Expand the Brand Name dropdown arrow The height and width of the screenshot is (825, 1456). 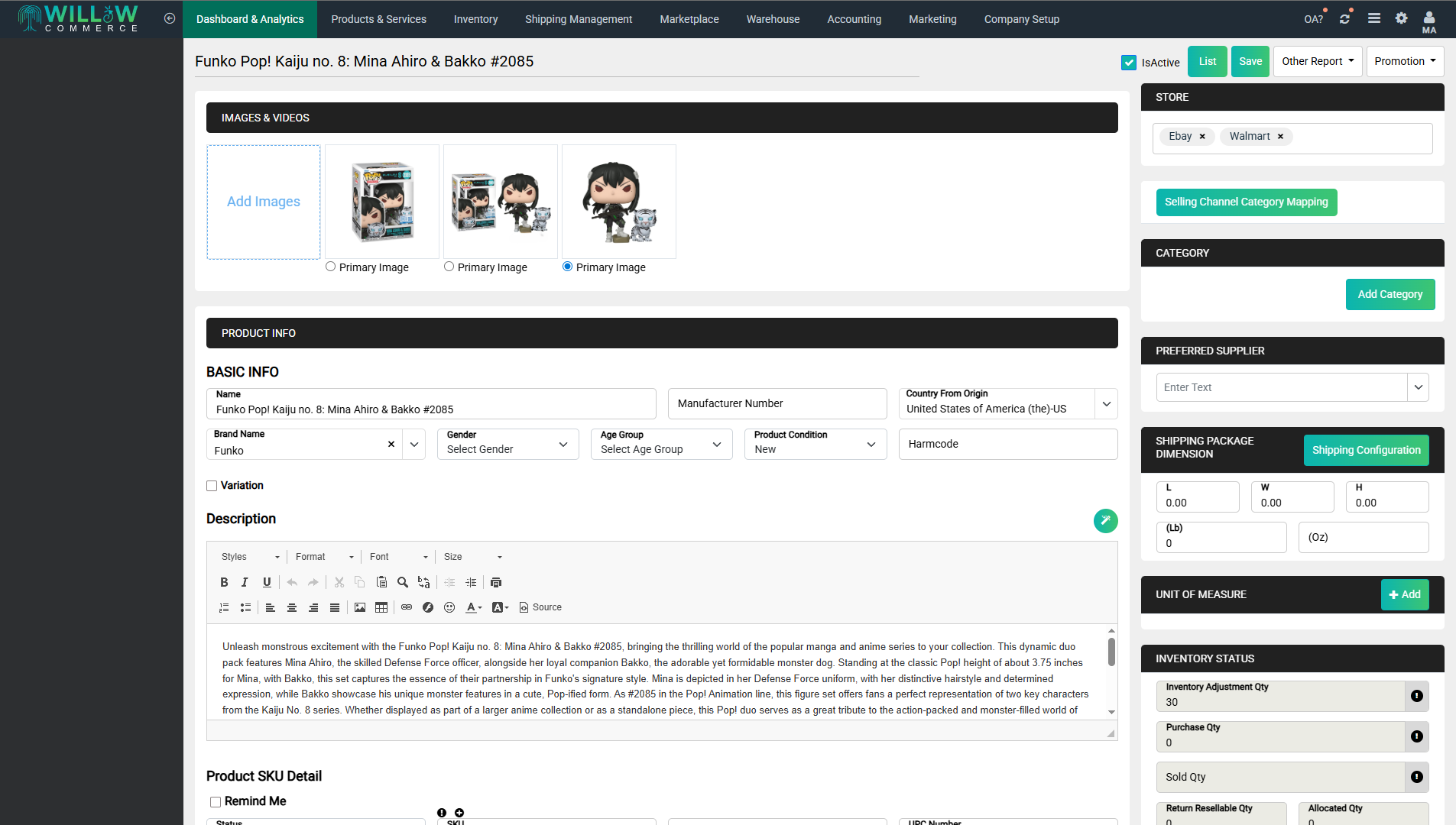click(414, 444)
